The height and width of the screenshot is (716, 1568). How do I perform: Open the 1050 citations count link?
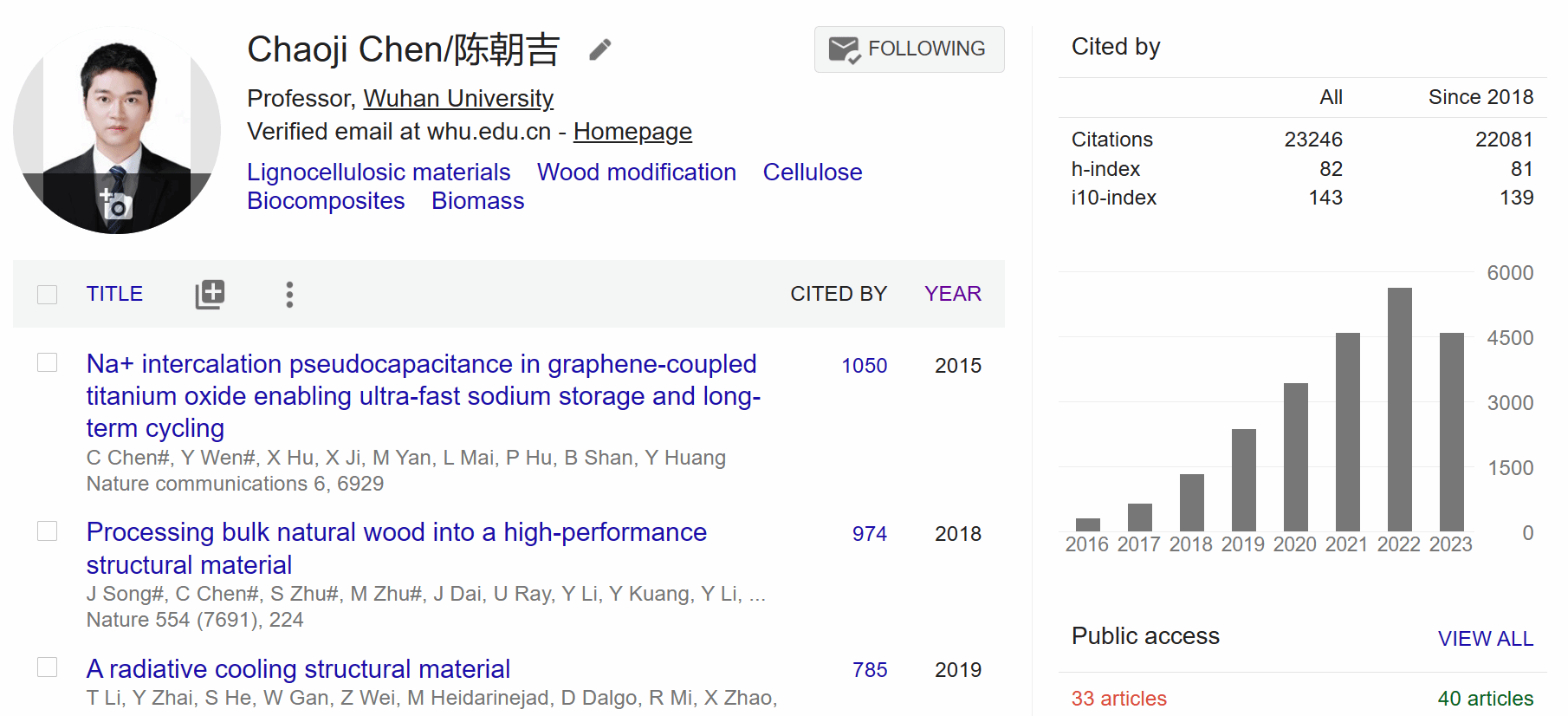(864, 366)
